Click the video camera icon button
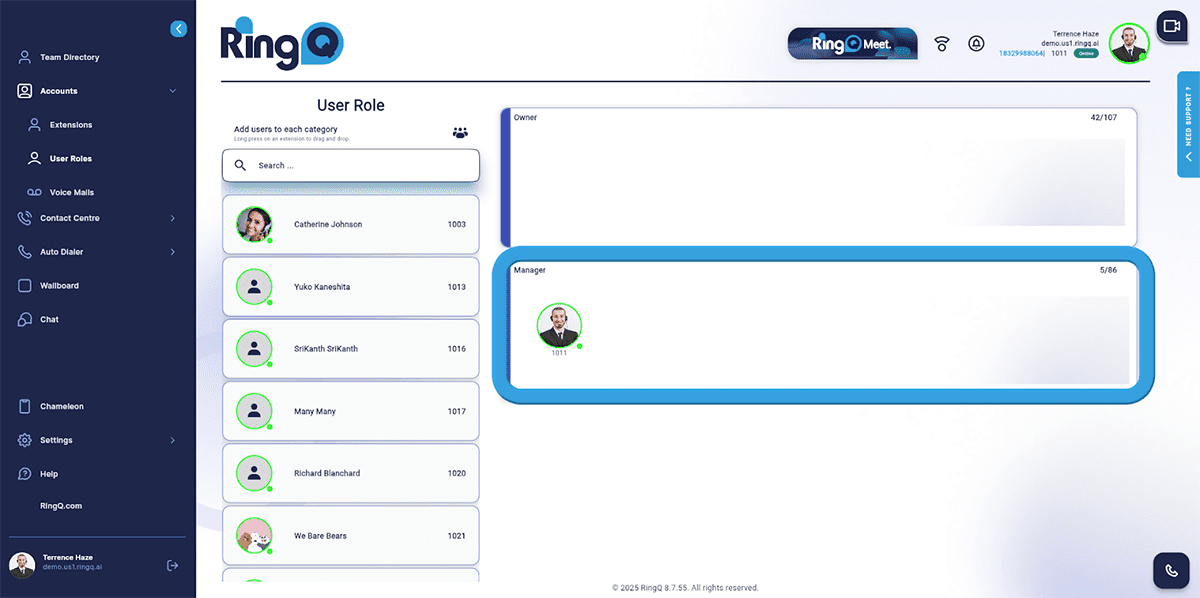1200x598 pixels. point(1171,25)
